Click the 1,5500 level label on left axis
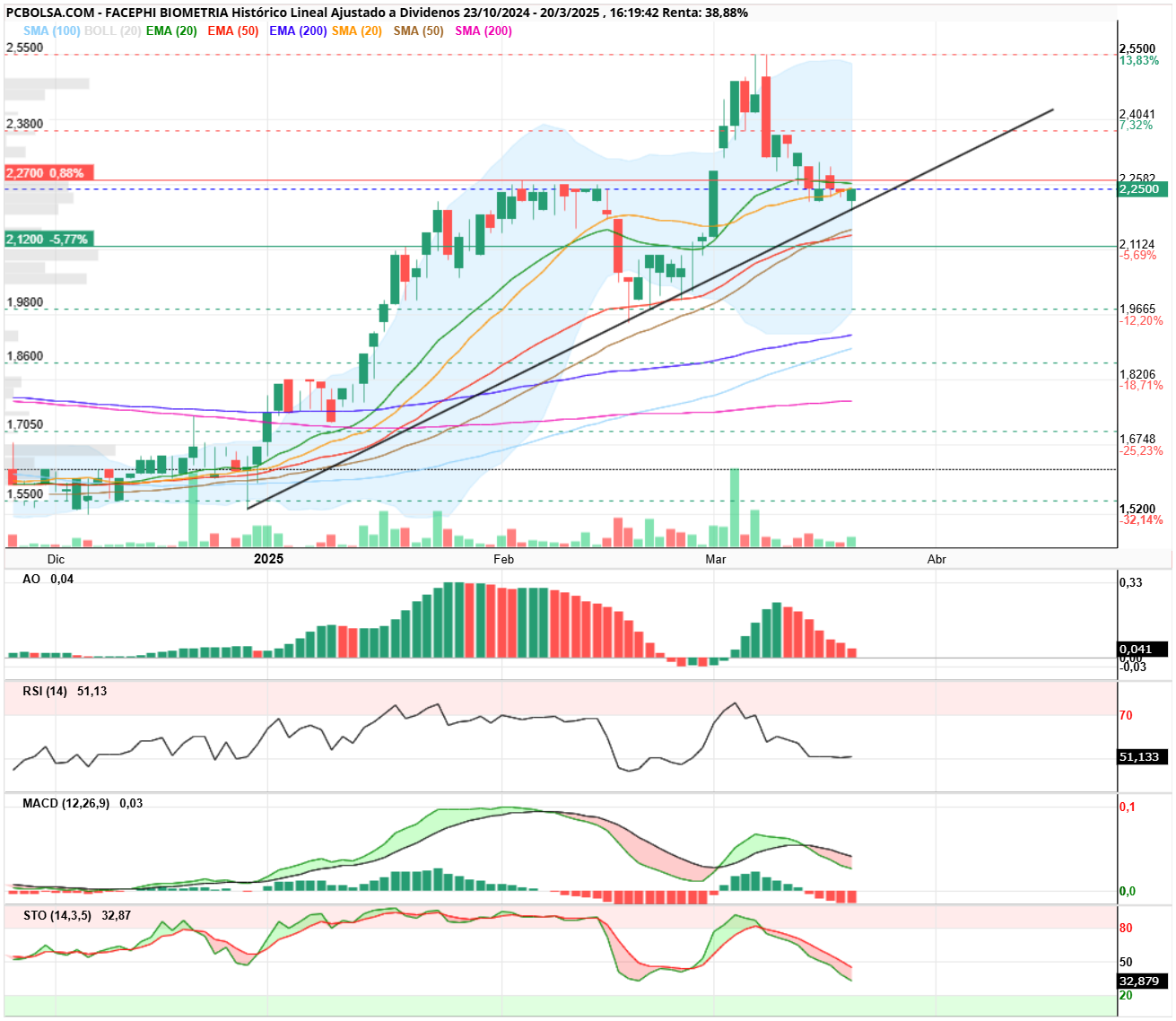This screenshot has height=1021, width=1176. point(24,493)
